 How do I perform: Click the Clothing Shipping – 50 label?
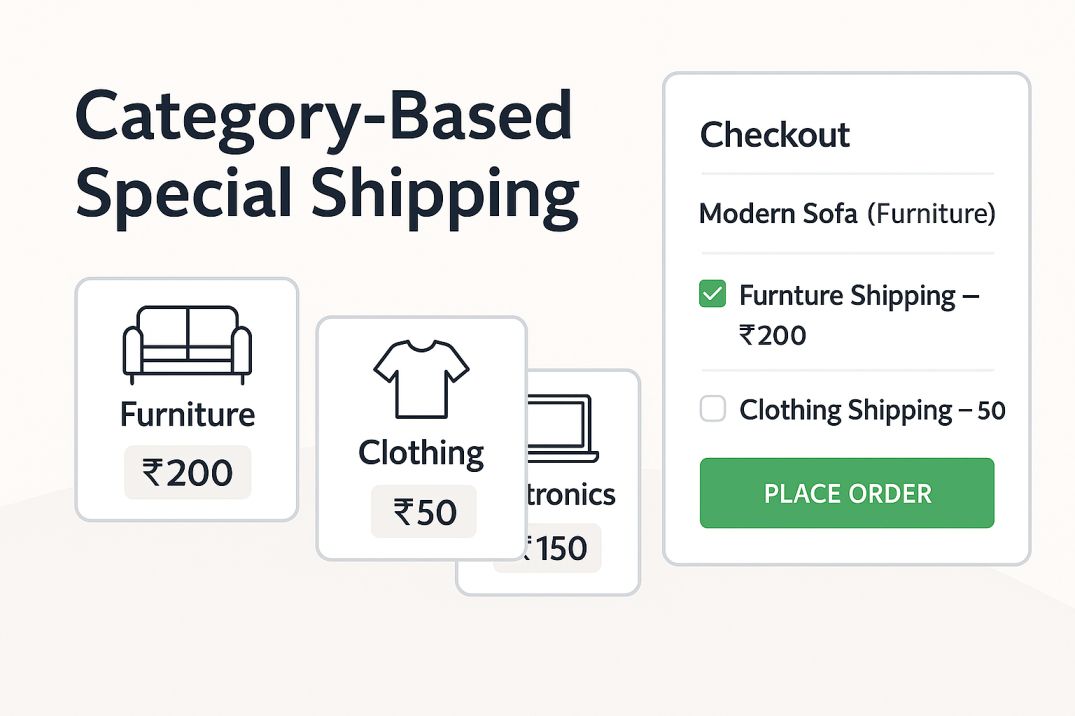[x=872, y=410]
